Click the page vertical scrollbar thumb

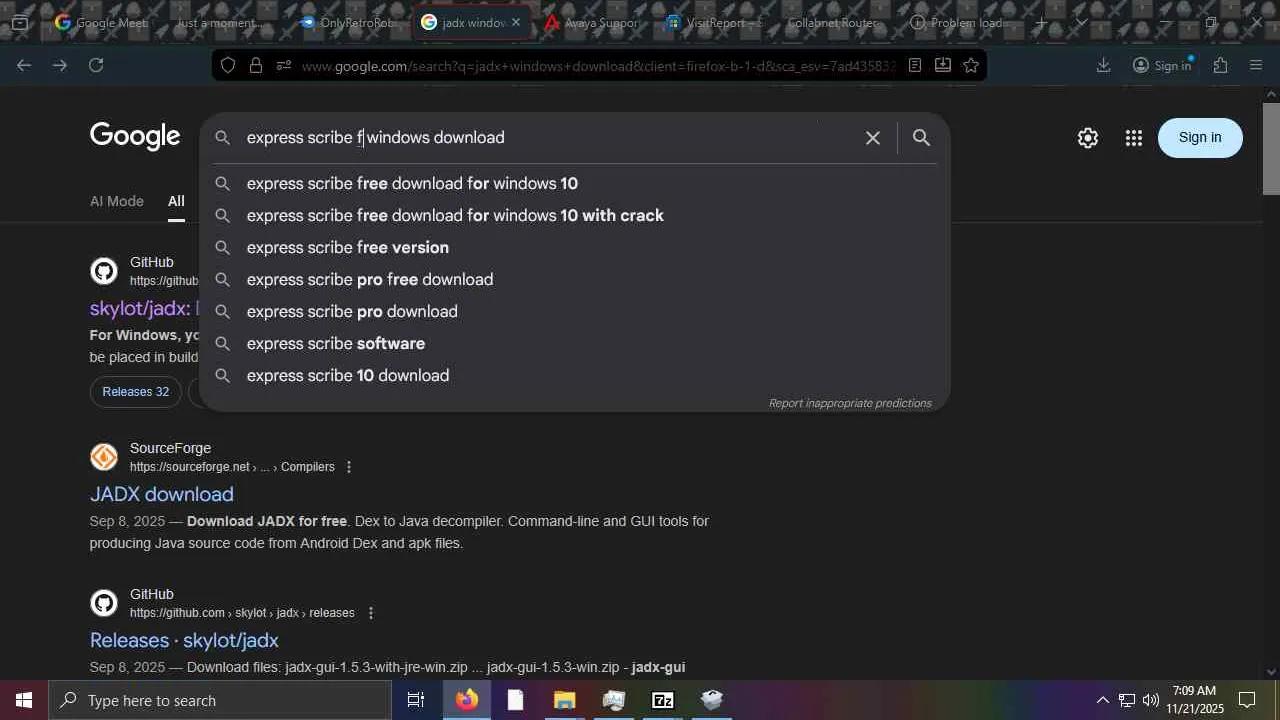point(1271,148)
